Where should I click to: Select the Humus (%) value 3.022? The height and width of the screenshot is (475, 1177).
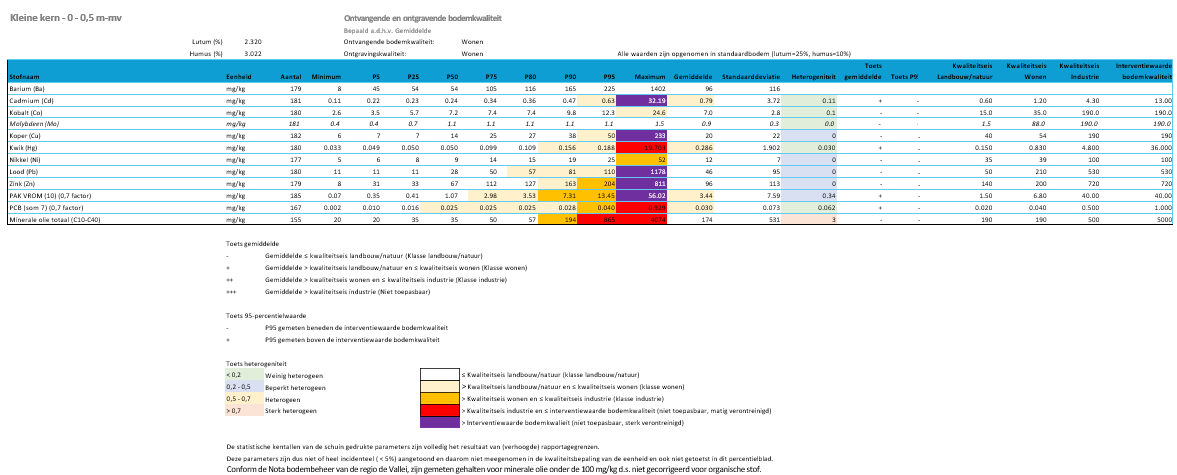[x=253, y=53]
